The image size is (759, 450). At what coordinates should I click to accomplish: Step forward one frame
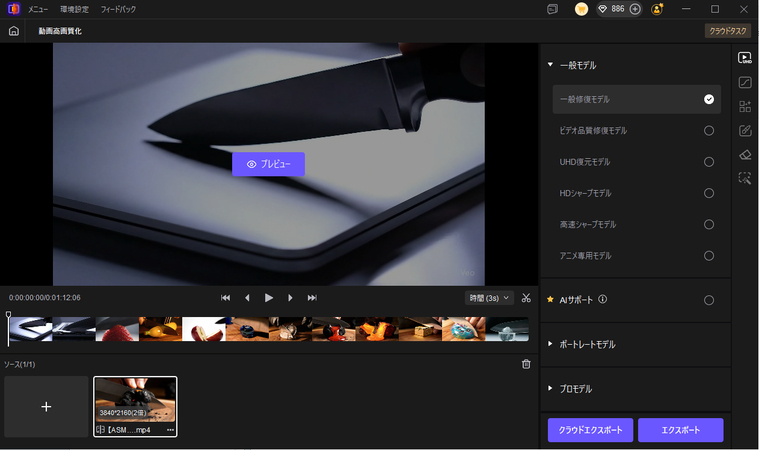point(290,298)
